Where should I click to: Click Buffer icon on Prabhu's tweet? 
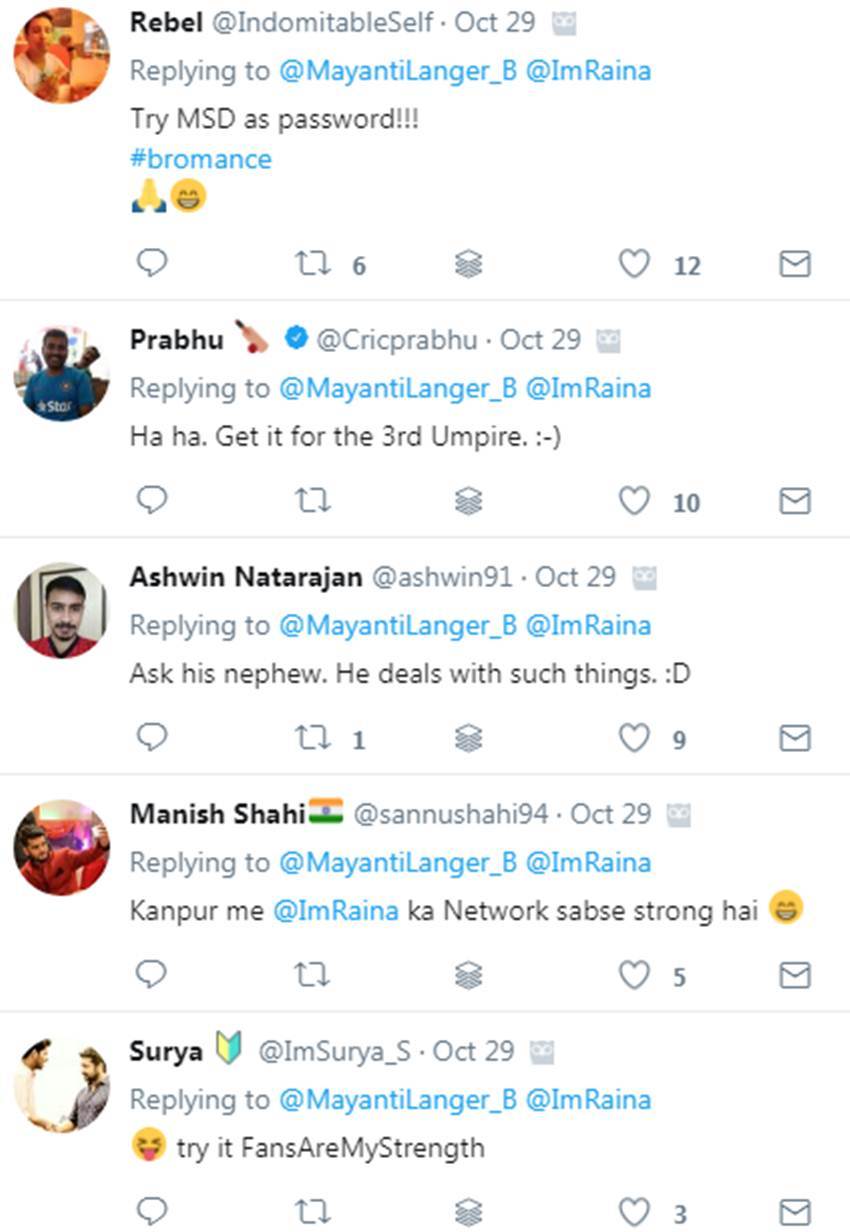tap(468, 501)
